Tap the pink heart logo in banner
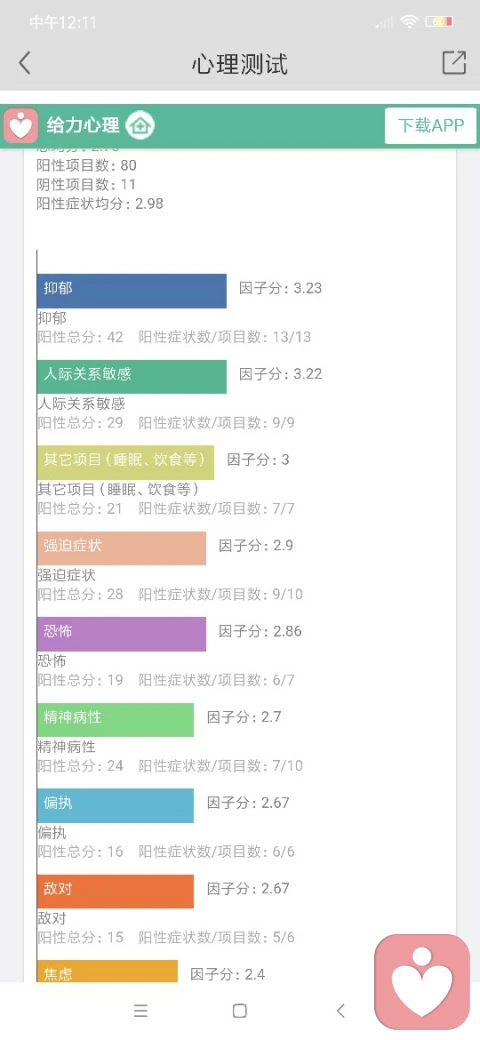This screenshot has height=1040, width=480. coord(21,125)
